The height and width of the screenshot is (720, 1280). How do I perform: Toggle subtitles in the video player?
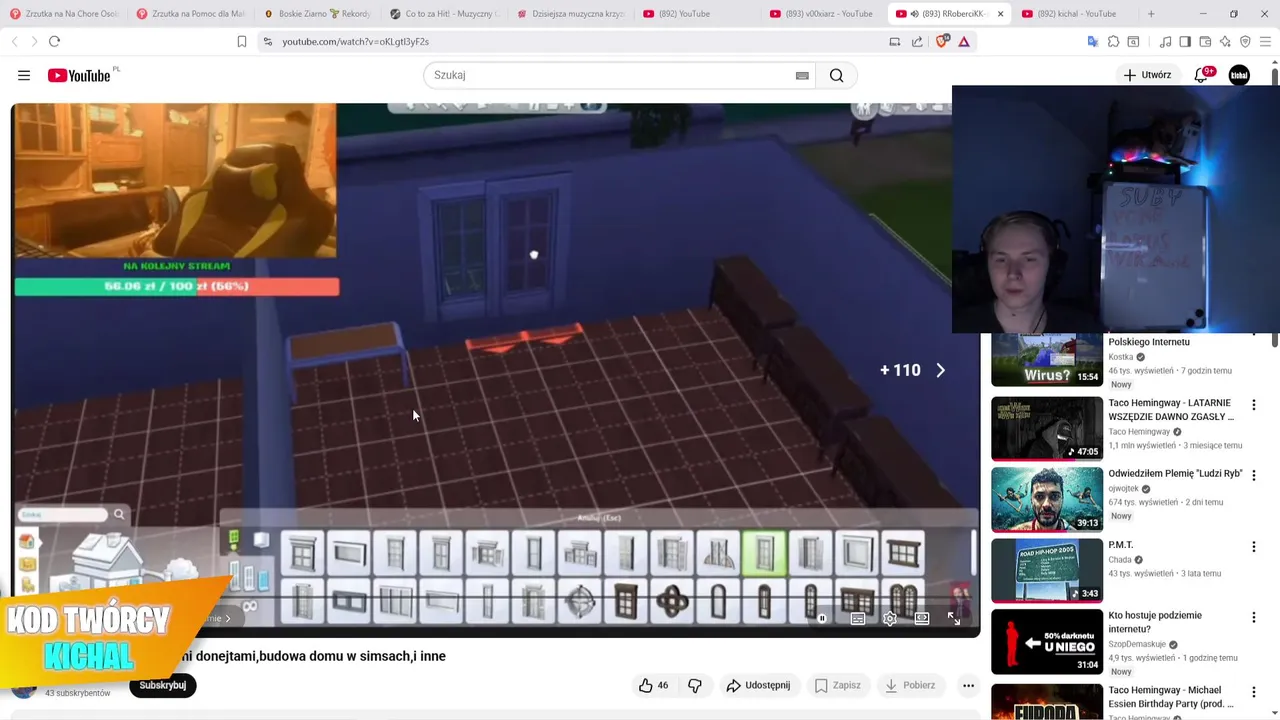tap(858, 619)
